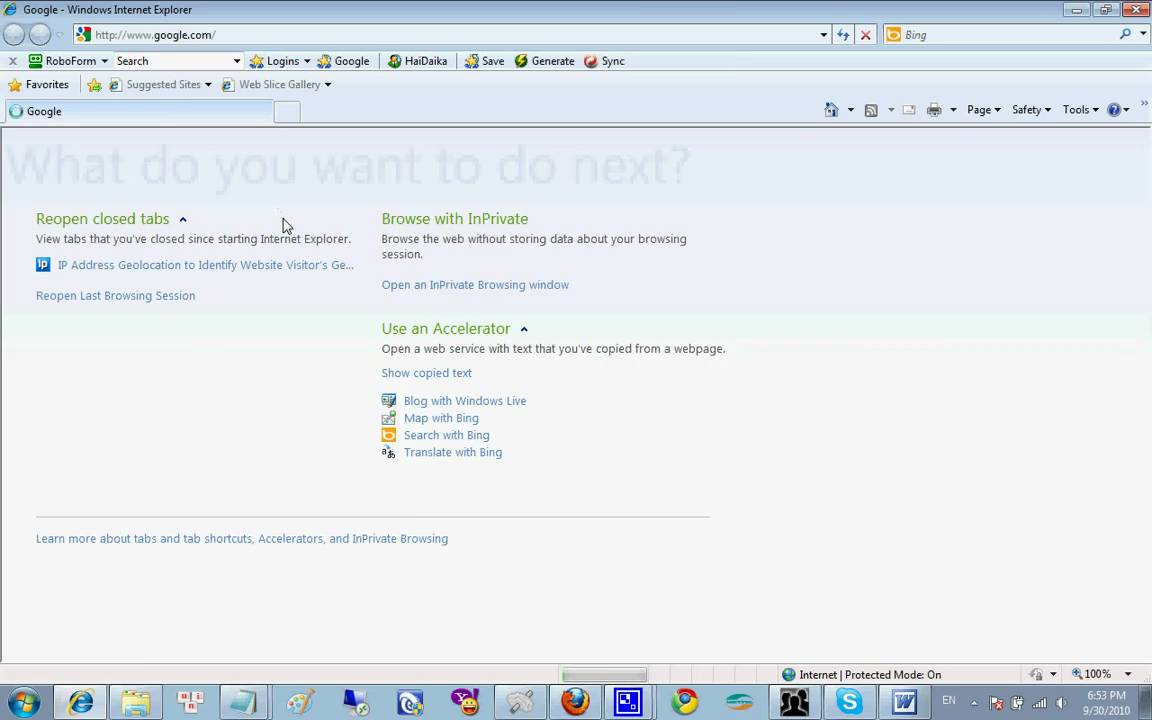Open Internet Explorer from the taskbar
Viewport: 1152px width, 720px height.
click(81, 702)
